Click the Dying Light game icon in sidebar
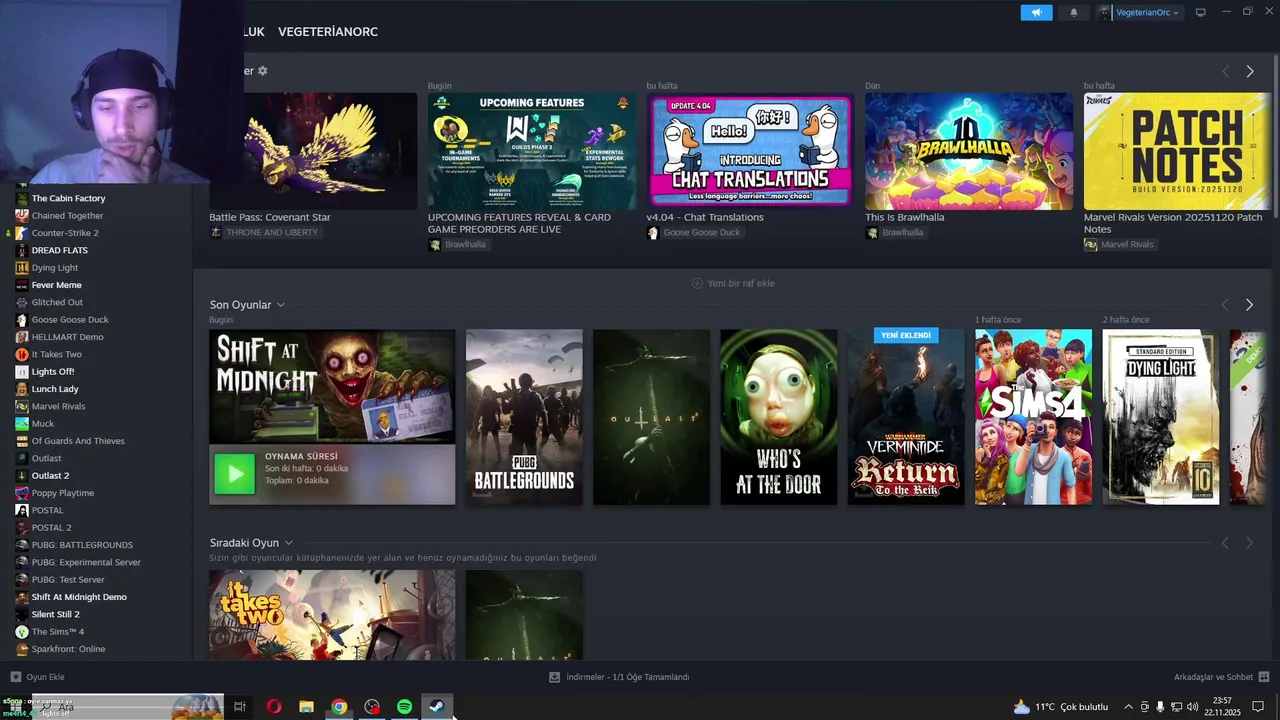The width and height of the screenshot is (1280, 720). [22, 267]
